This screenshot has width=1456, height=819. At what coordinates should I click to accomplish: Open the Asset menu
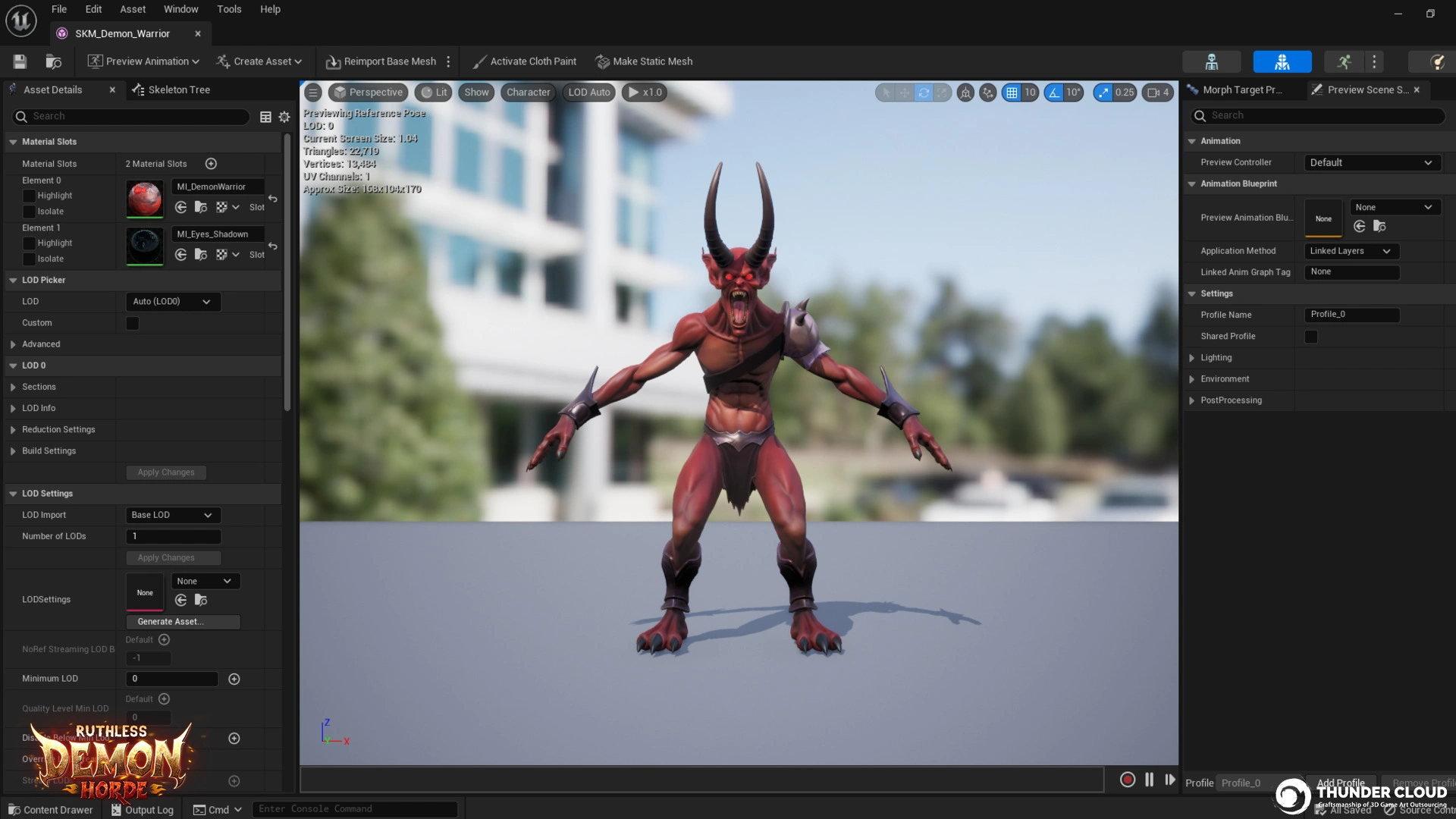133,9
